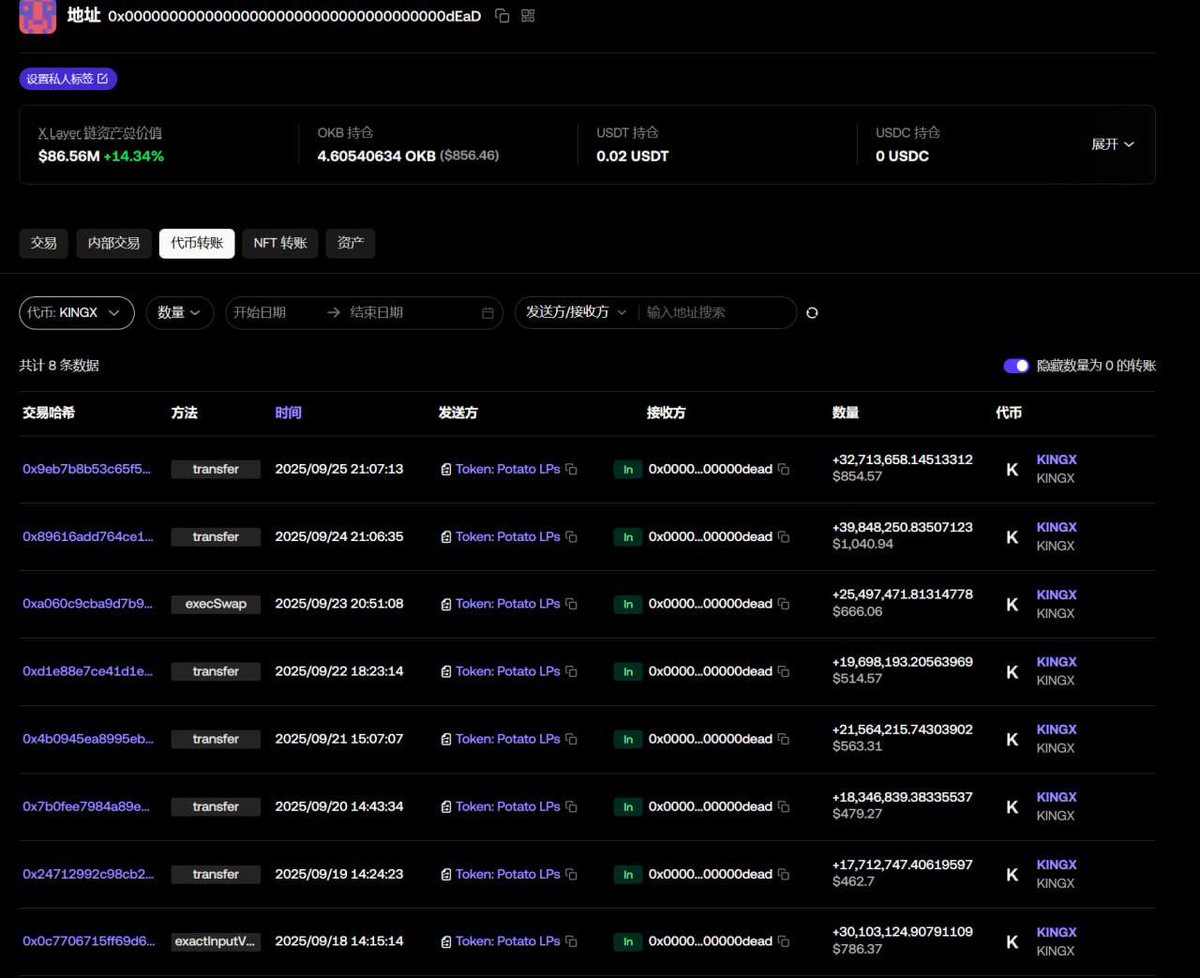Open calendar icon in date range
1200x978 pixels.
(x=488, y=313)
